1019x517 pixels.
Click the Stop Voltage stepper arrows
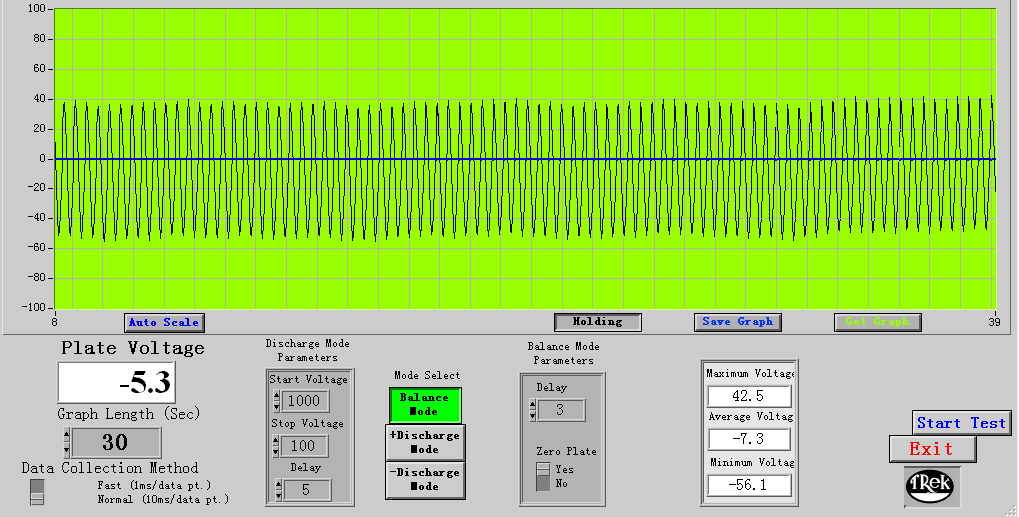[x=275, y=446]
